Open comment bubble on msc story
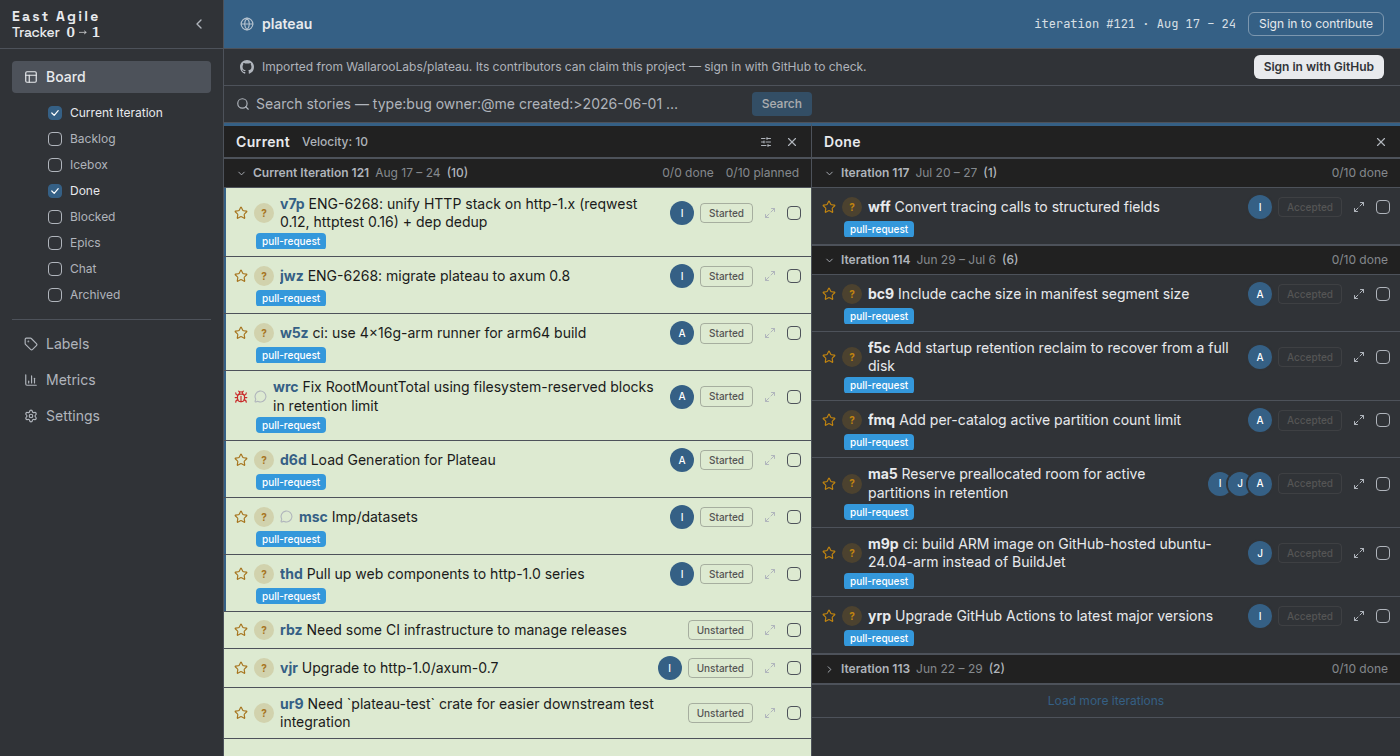Viewport: 1400px width, 756px height. coord(286,517)
